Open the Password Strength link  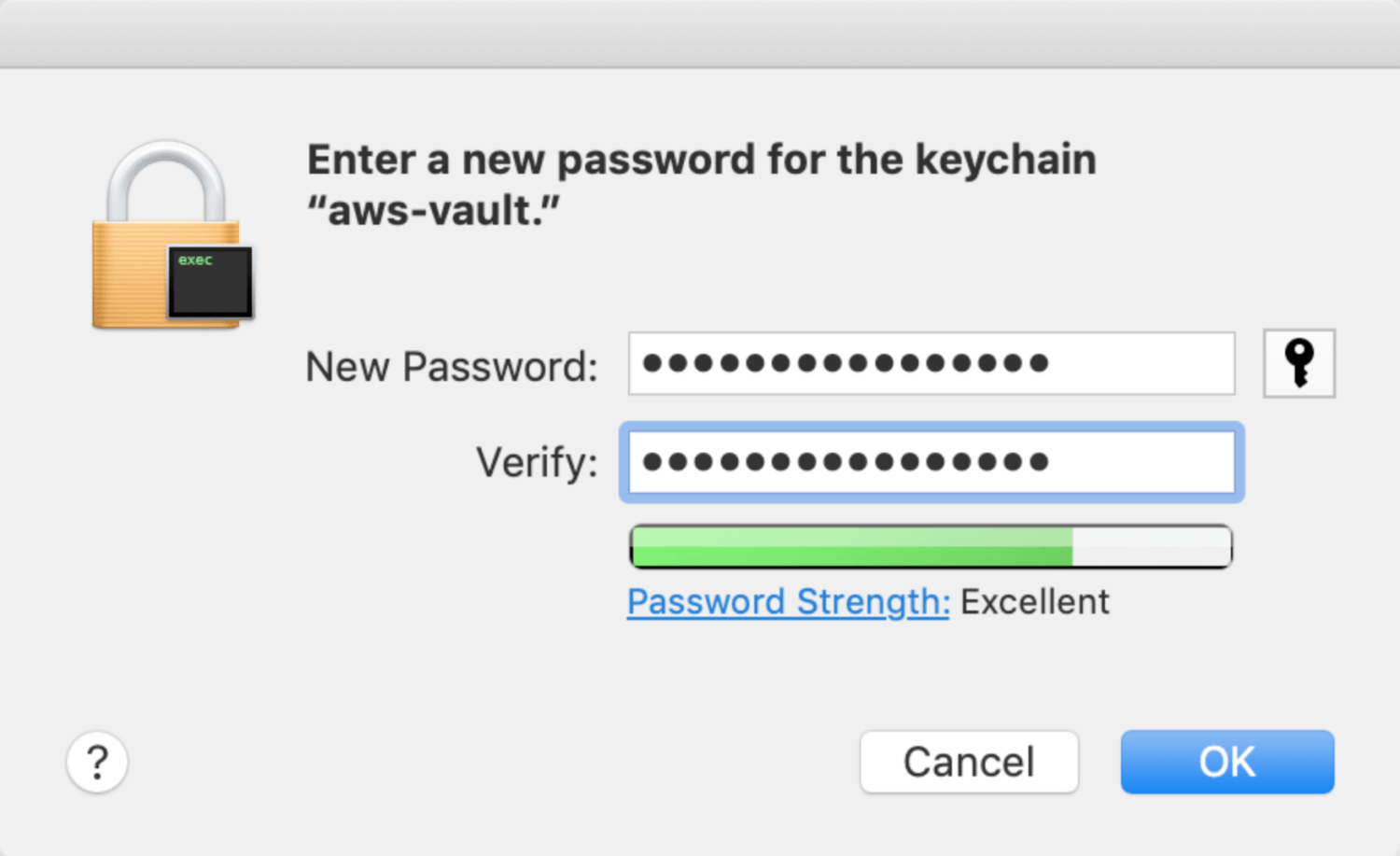(x=789, y=602)
